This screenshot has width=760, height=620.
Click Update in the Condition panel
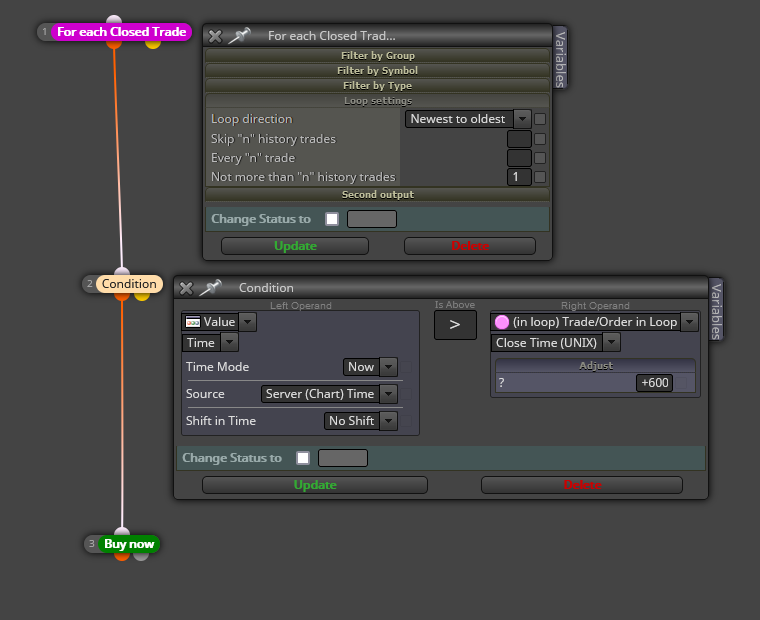coord(315,485)
